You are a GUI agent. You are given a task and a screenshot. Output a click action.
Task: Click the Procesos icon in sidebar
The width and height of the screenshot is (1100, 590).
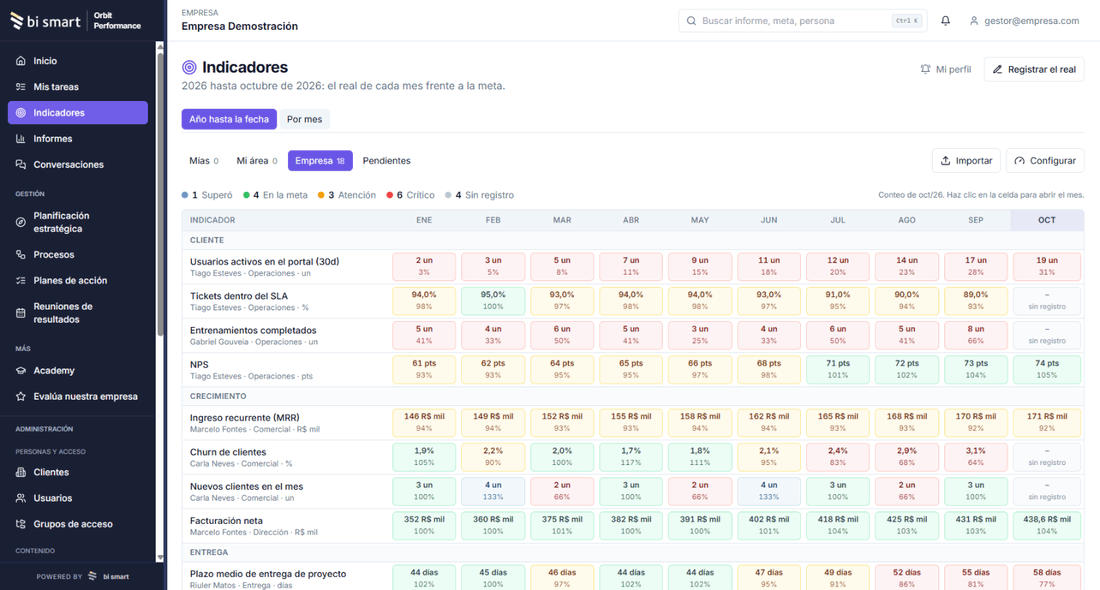(21, 255)
